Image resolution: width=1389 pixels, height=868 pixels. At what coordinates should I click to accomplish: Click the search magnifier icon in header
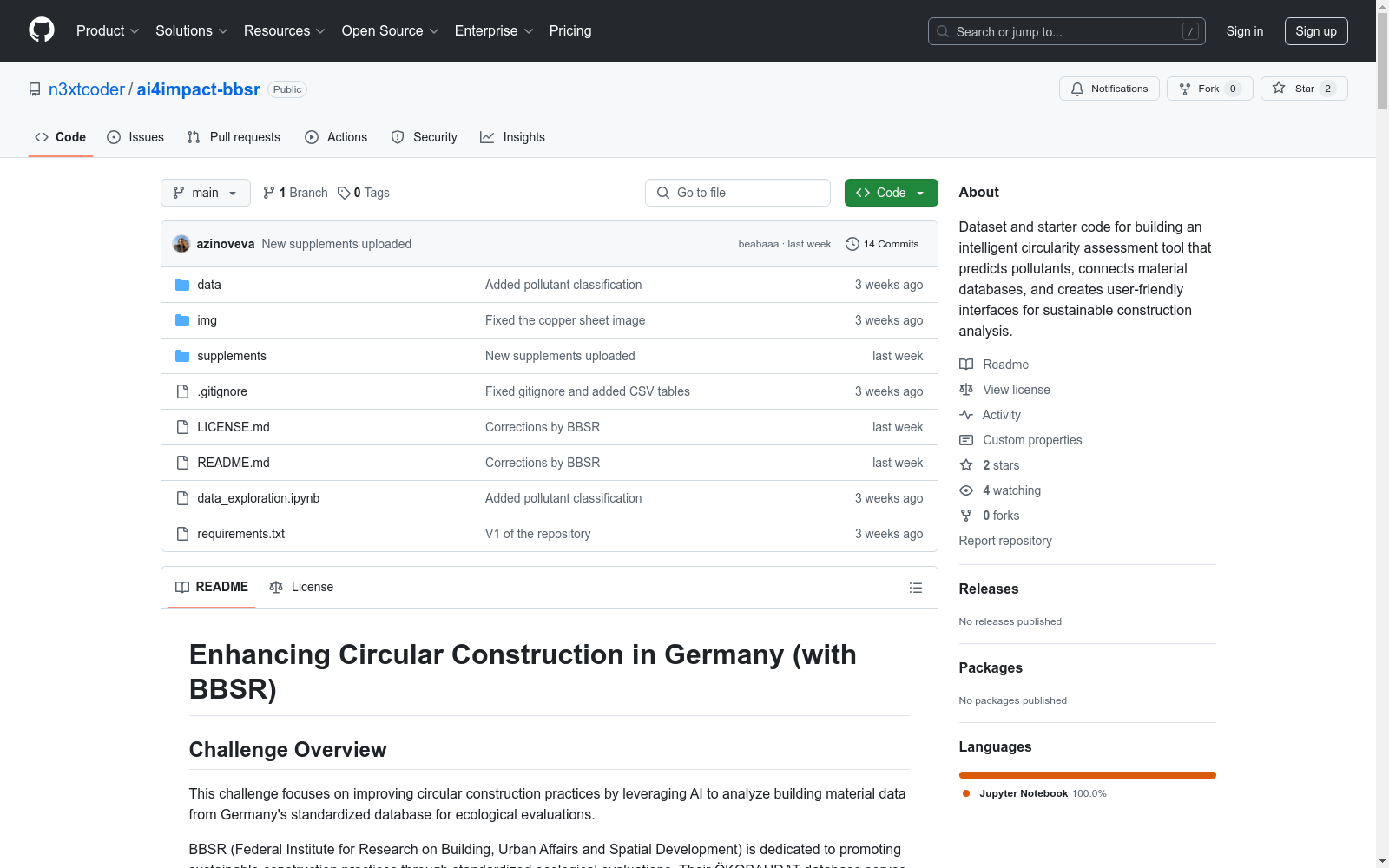pyautogui.click(x=943, y=31)
